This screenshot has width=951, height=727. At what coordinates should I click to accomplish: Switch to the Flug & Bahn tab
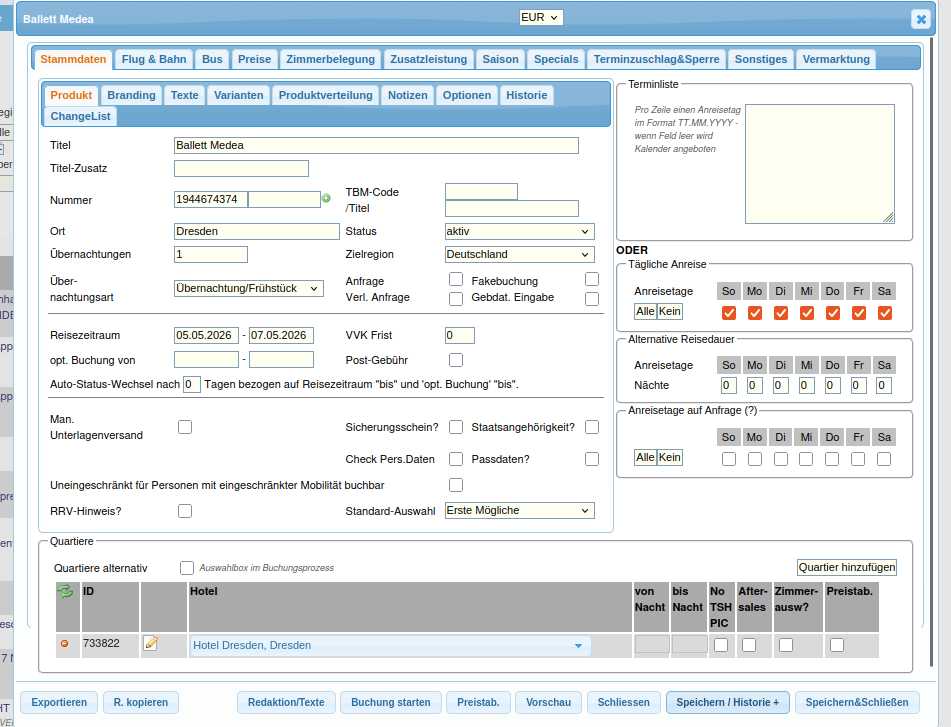coord(154,59)
